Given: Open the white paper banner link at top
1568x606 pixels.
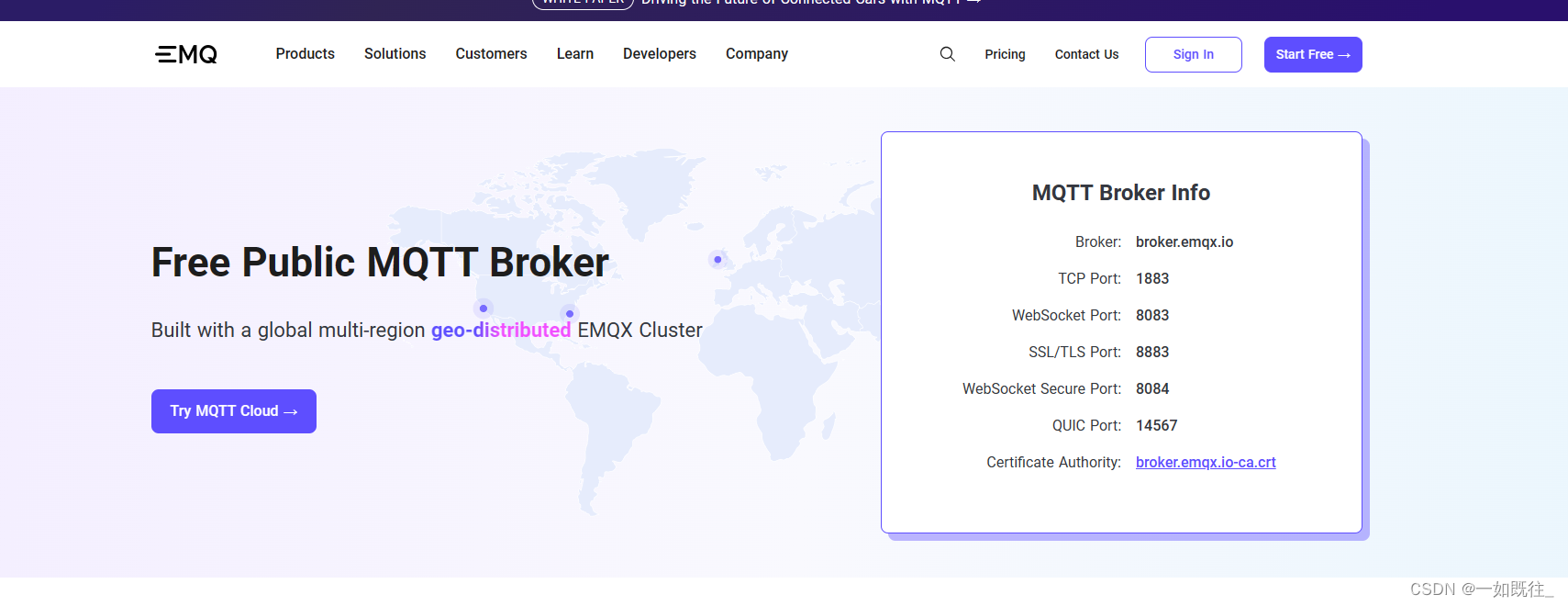Looking at the screenshot, I should pos(757,3).
